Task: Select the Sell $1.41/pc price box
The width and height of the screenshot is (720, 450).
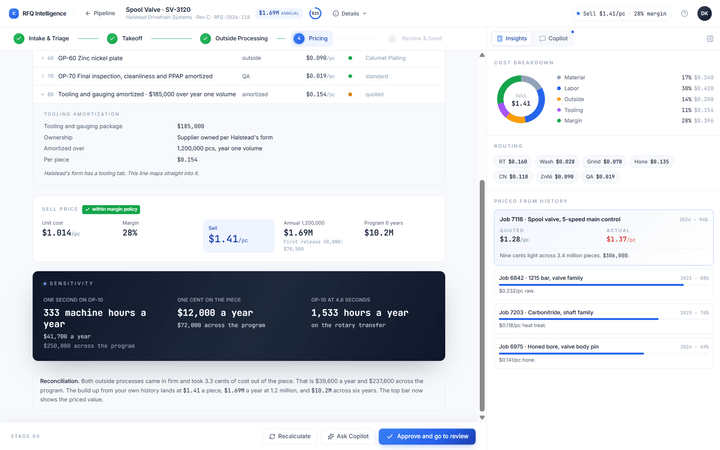Action: [239, 236]
